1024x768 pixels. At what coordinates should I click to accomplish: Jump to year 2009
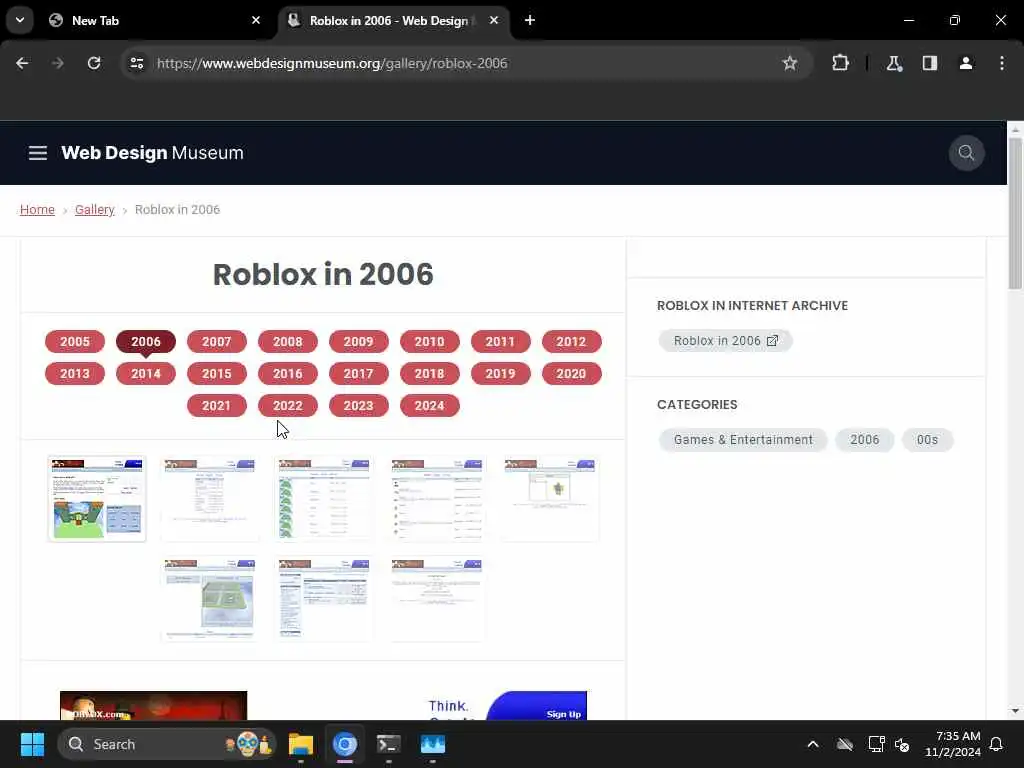coord(359,342)
